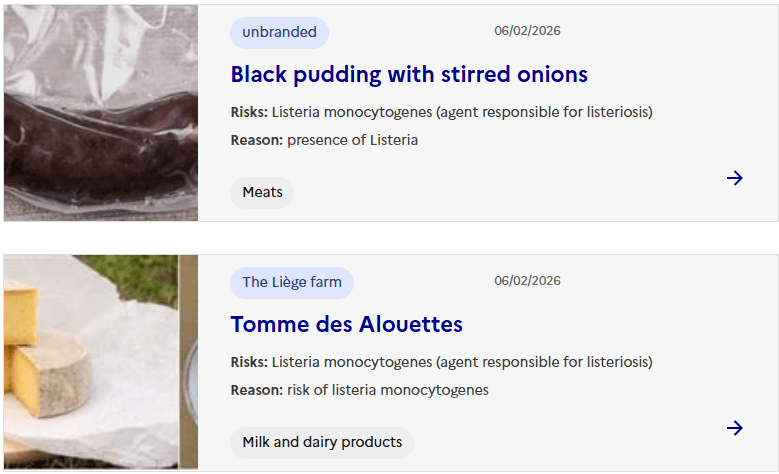Open the Tomme cheese product image

tap(101, 363)
